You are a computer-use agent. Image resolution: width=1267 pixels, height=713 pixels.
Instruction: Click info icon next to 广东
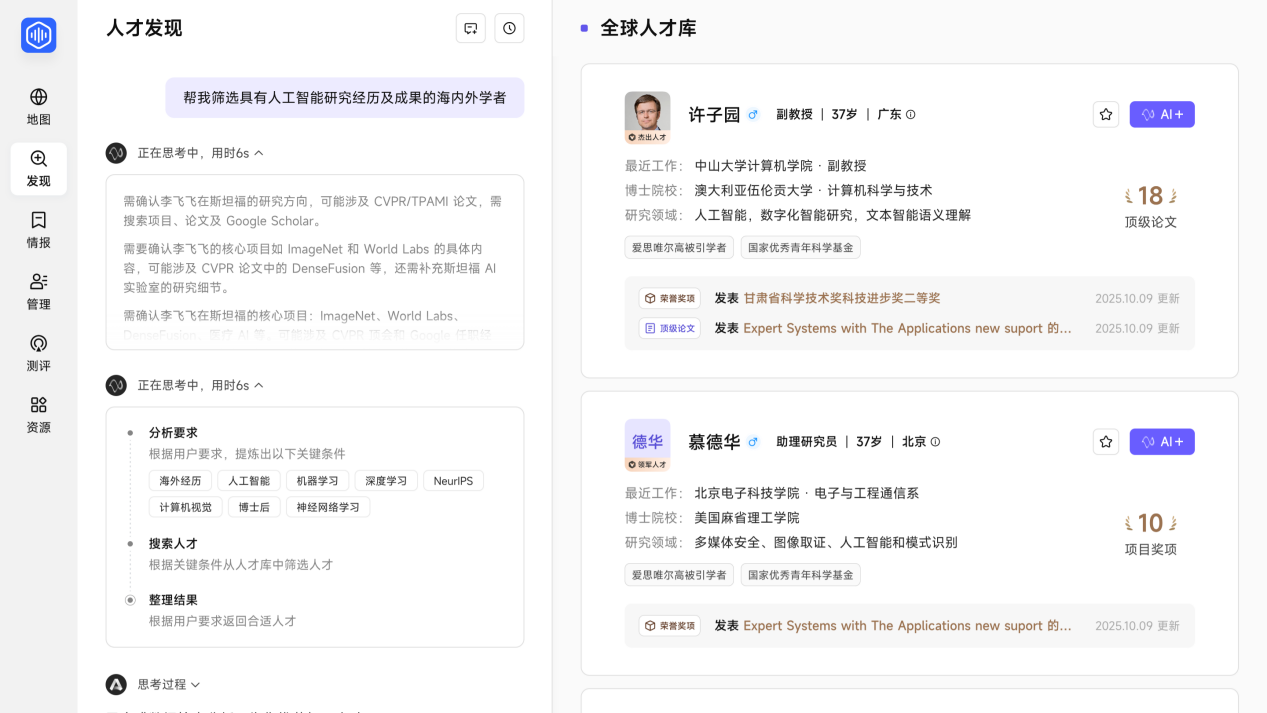[x=911, y=115]
